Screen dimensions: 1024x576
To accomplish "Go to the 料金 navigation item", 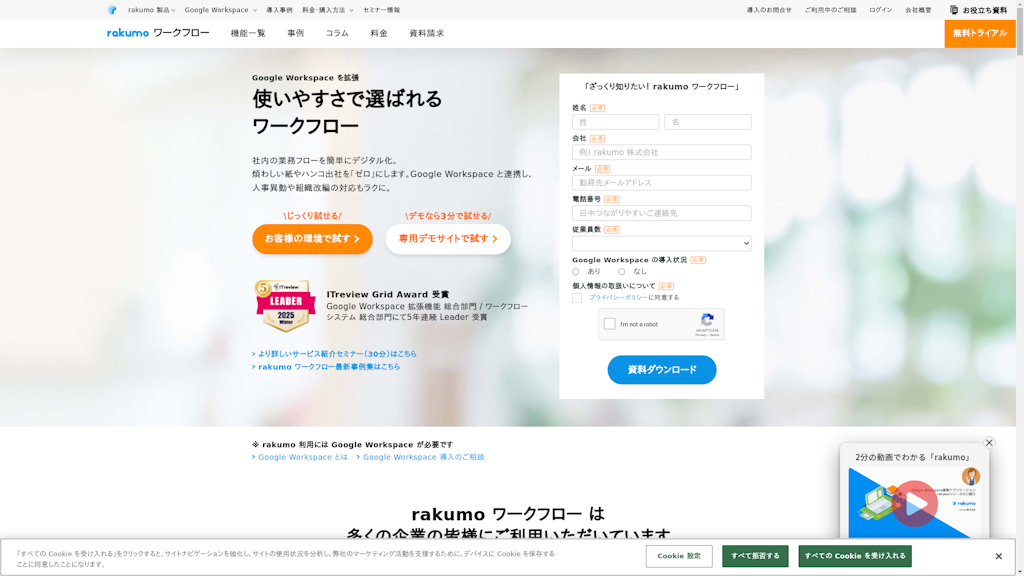I will [x=379, y=33].
